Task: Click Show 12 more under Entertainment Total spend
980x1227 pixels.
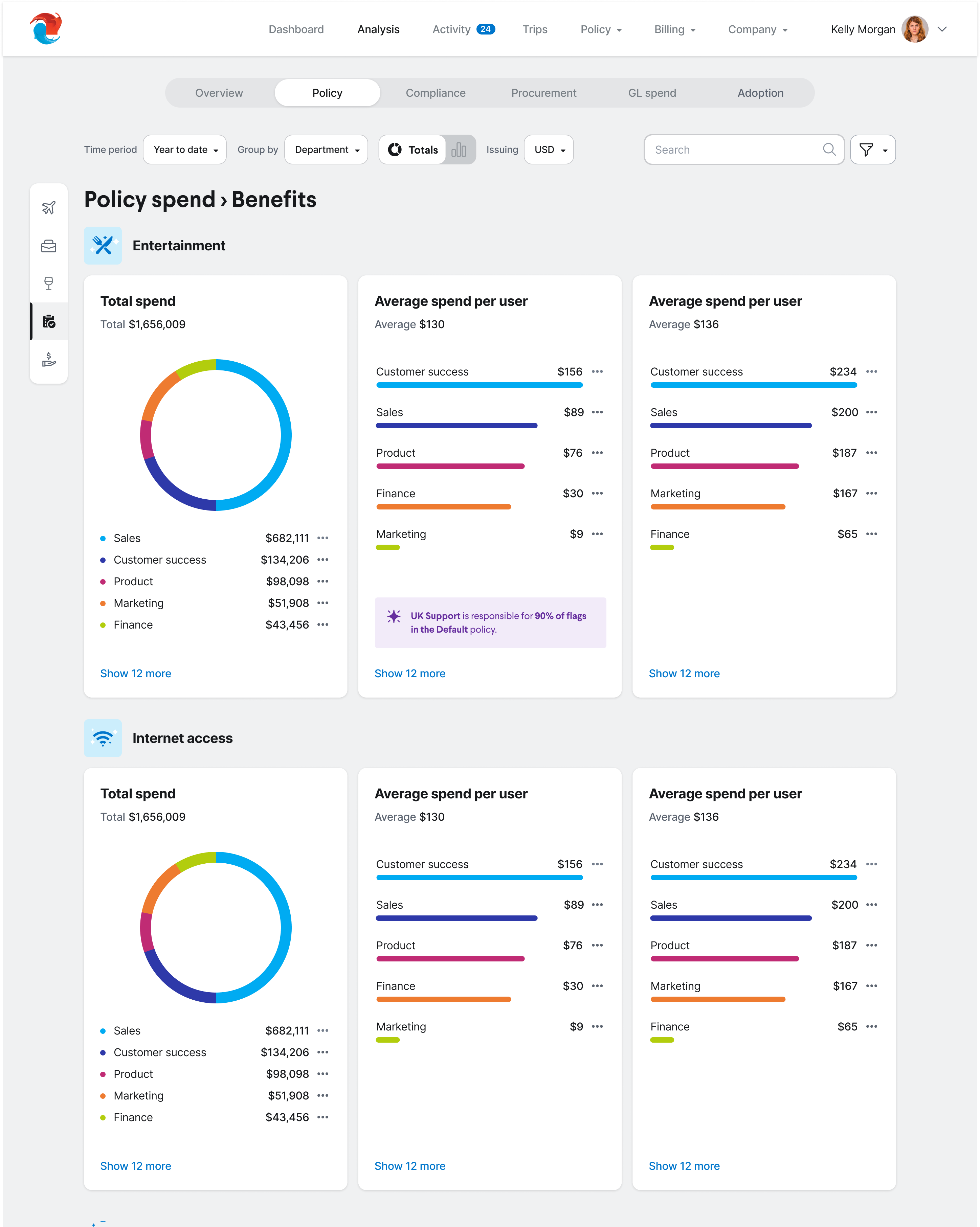Action: pos(135,673)
